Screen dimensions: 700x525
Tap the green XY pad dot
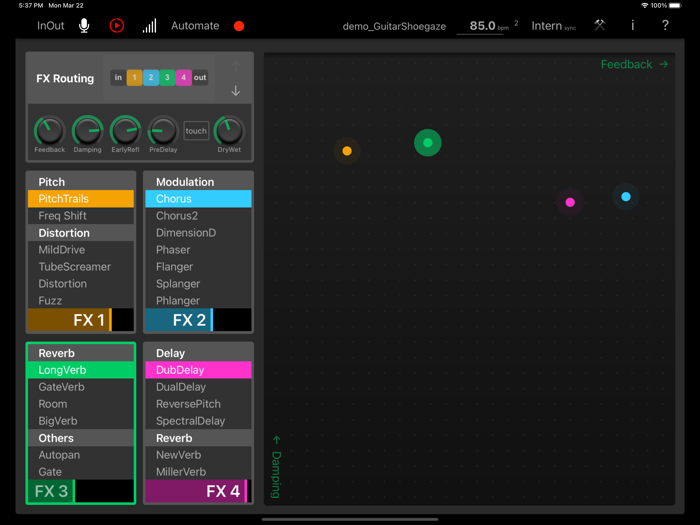coord(428,143)
